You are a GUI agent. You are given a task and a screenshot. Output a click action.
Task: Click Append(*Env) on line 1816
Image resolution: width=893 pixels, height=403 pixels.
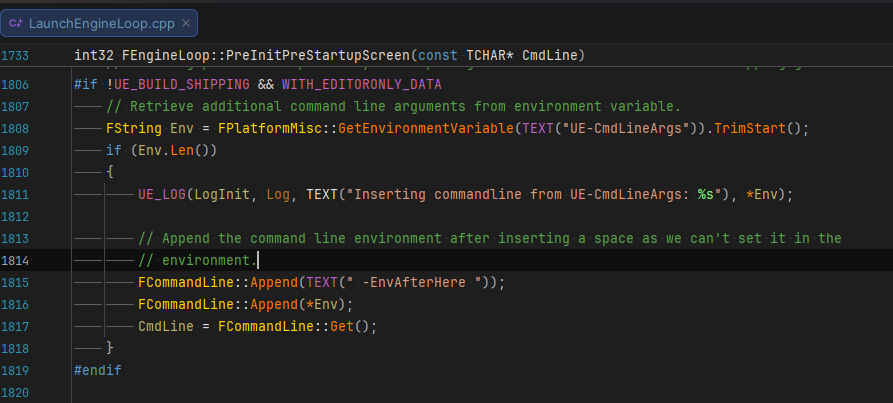297,305
